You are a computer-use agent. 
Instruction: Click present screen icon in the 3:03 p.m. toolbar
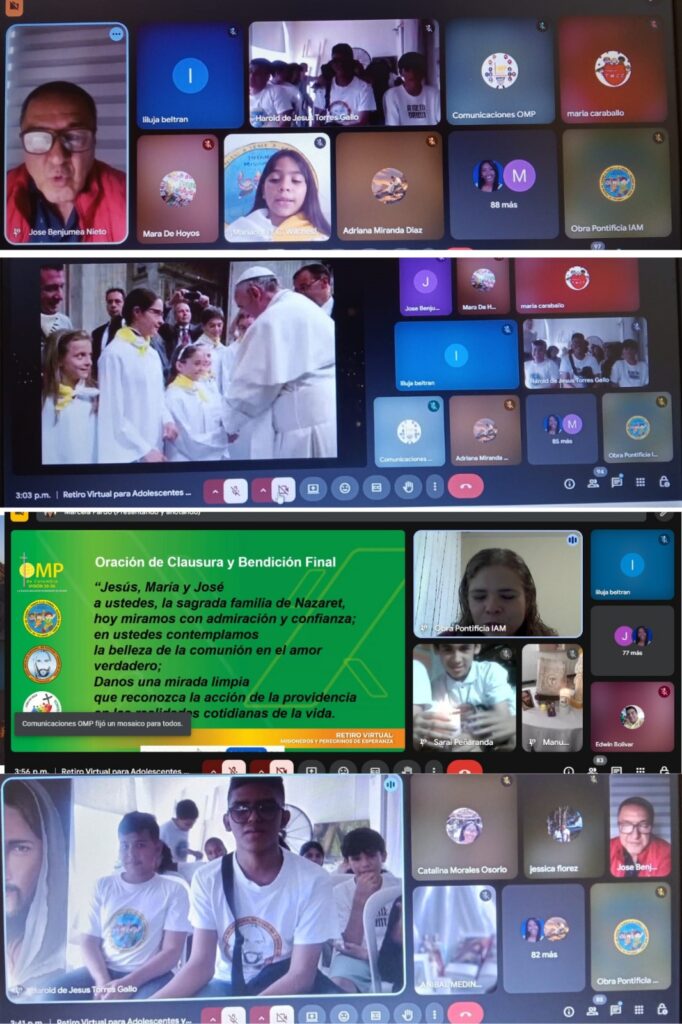[x=313, y=488]
